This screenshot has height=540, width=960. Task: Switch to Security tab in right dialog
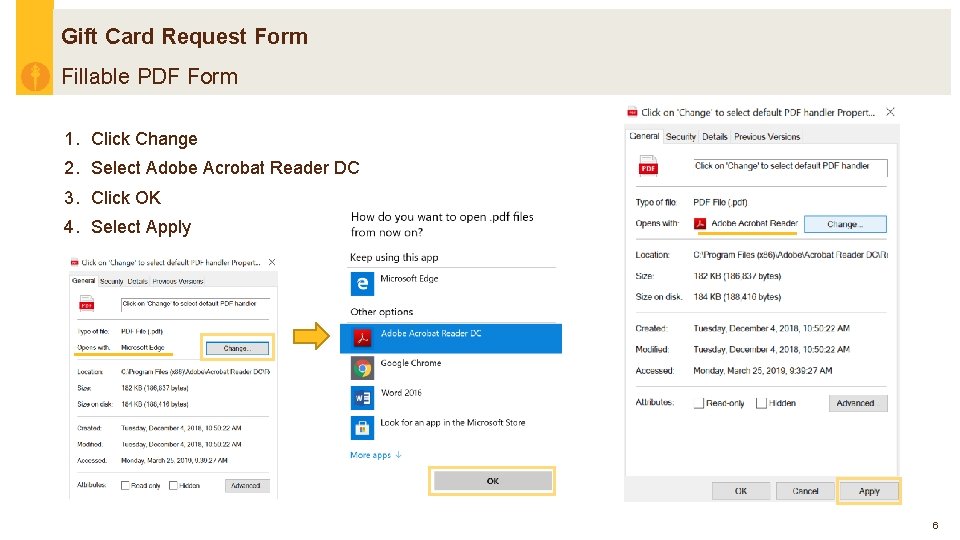(681, 137)
